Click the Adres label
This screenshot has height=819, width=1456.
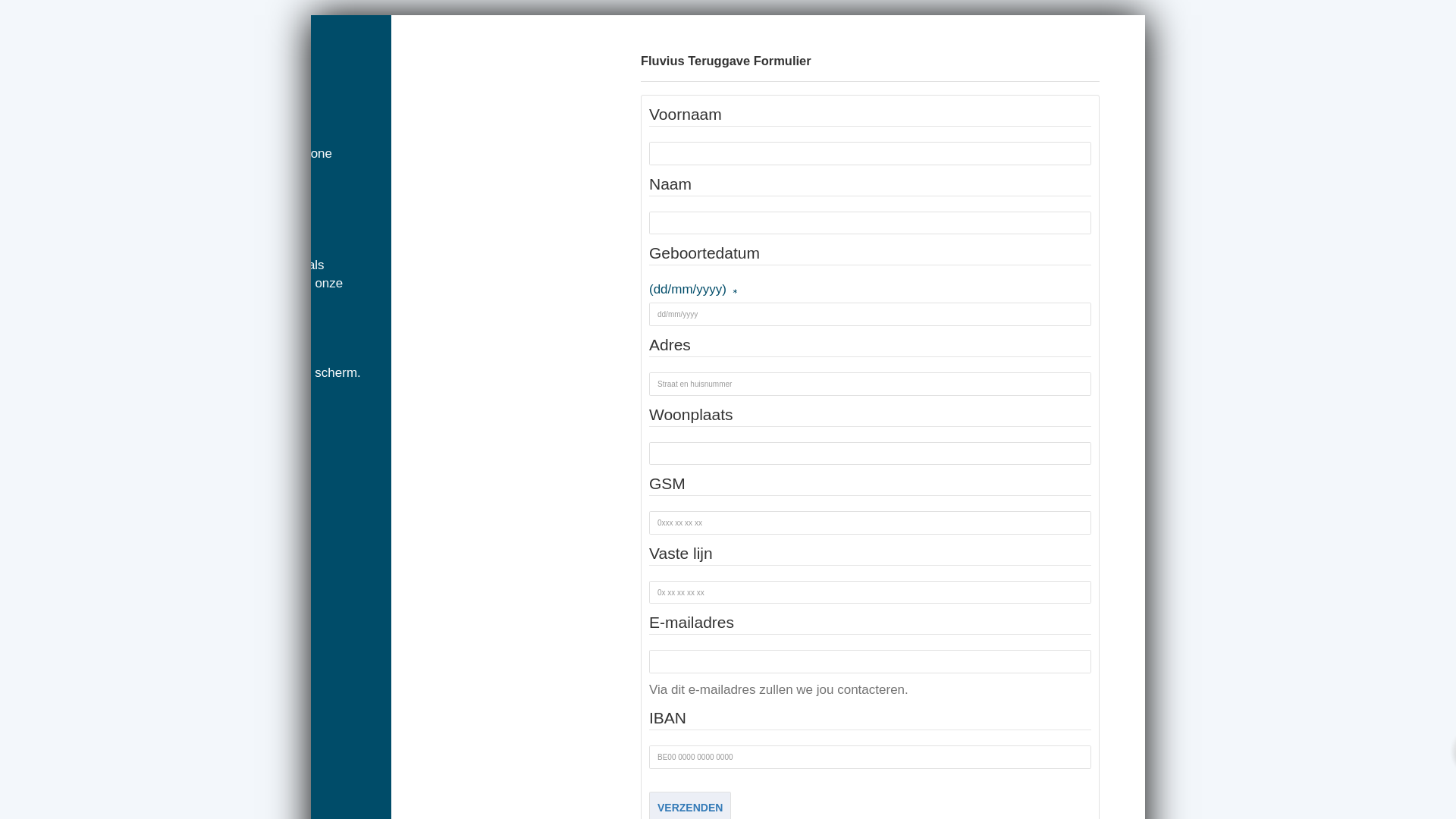(x=670, y=345)
